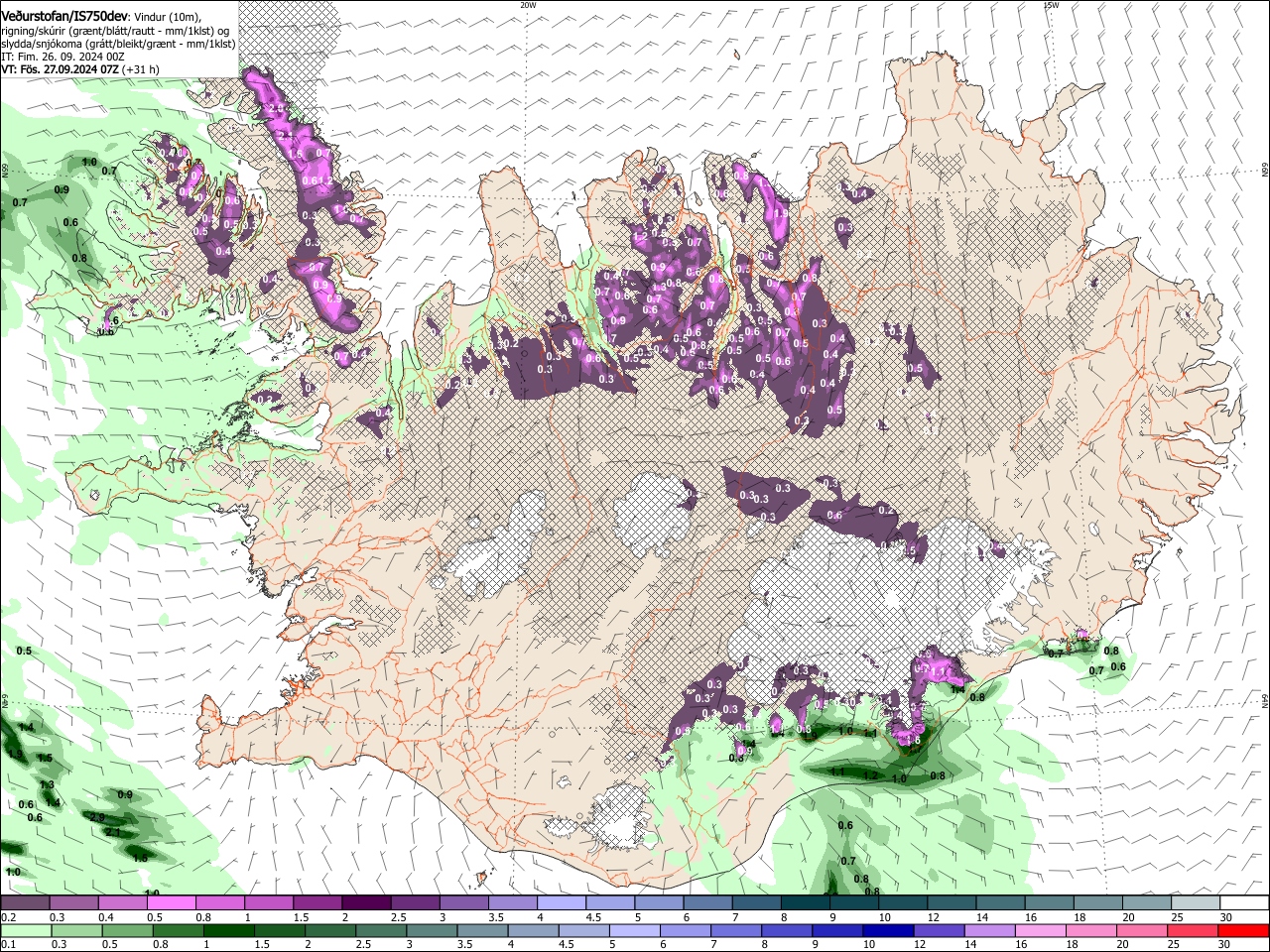
Task: Select the bright red swatch after 30 on the lower scale
Action: coord(1244,931)
